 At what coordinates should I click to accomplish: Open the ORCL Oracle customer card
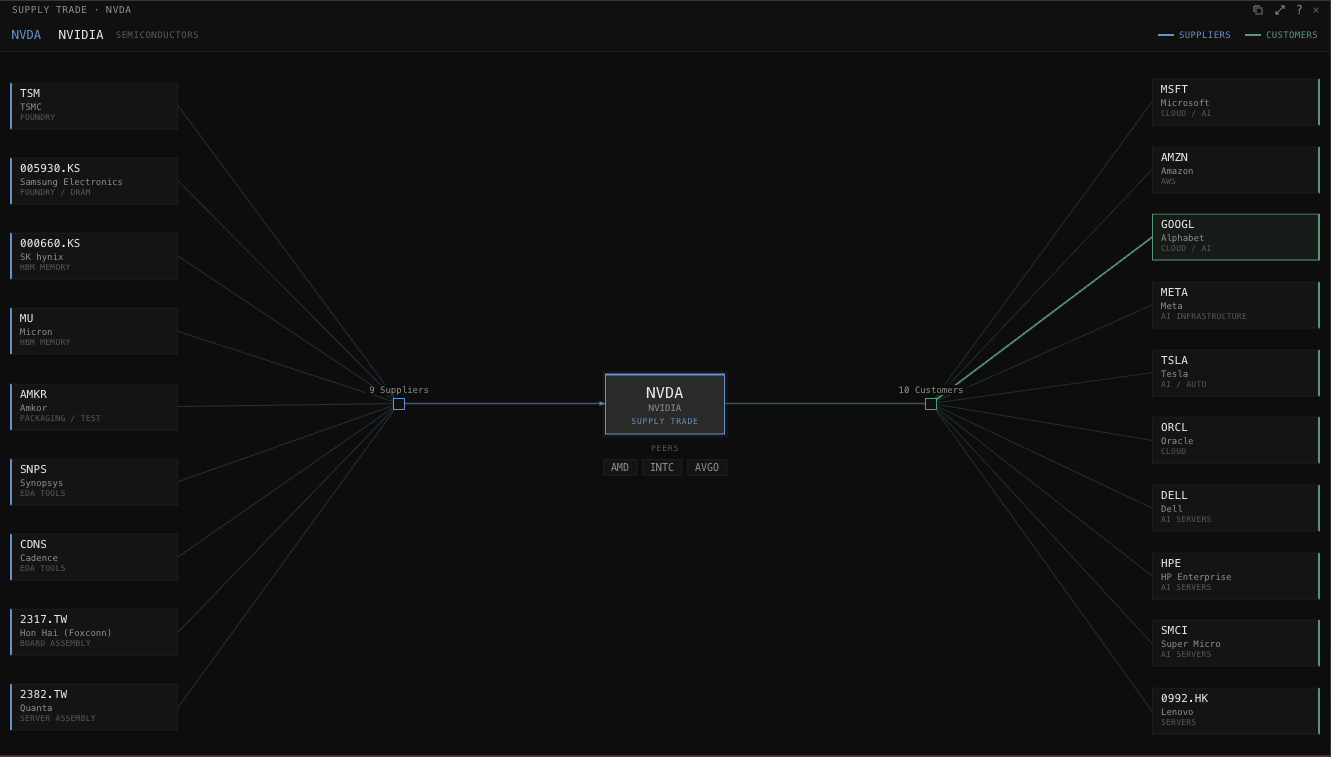pyautogui.click(x=1236, y=440)
